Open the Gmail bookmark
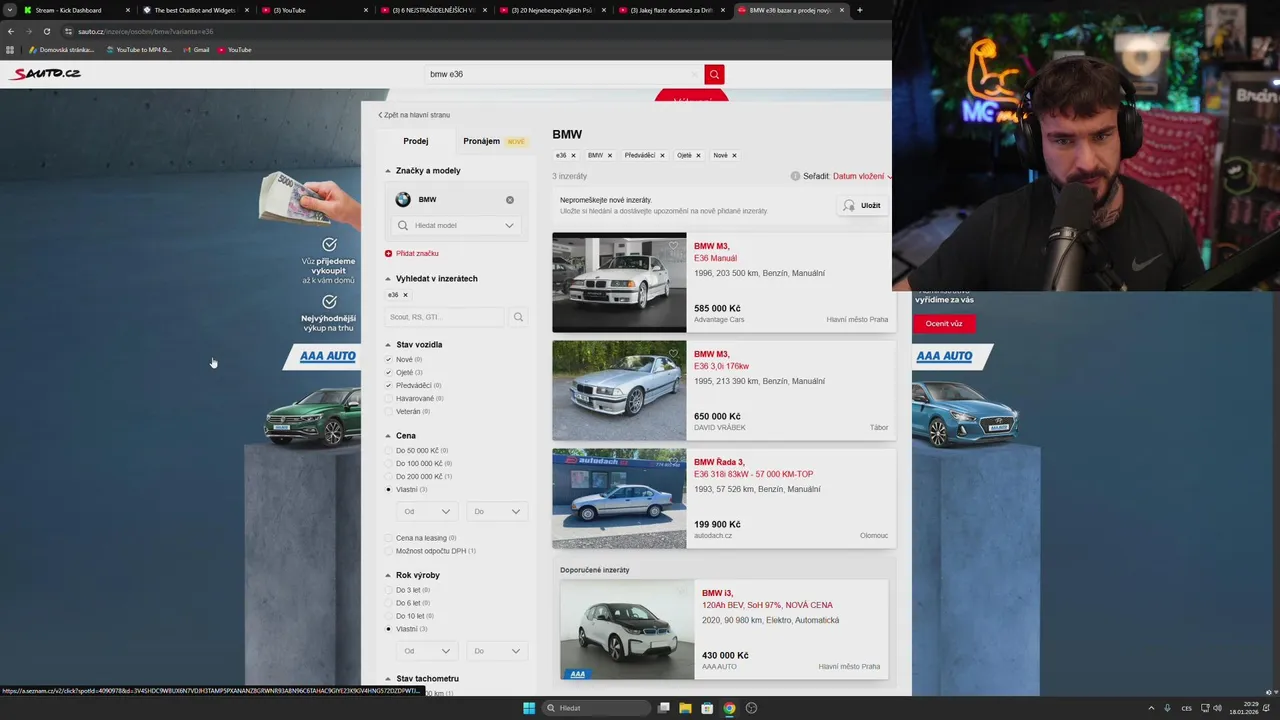The width and height of the screenshot is (1280, 720). pyautogui.click(x=196, y=49)
